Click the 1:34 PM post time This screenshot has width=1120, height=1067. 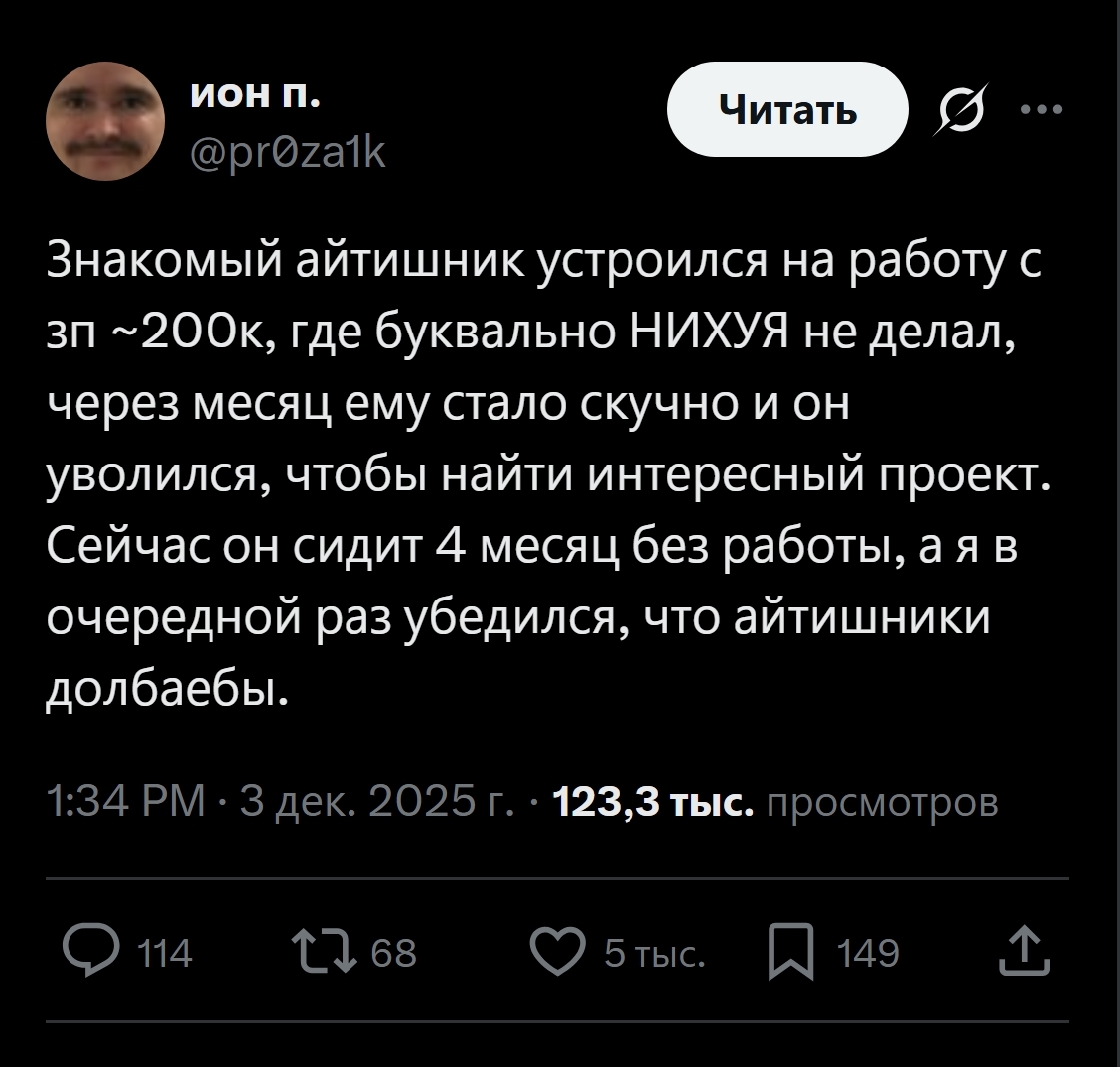coord(125,800)
